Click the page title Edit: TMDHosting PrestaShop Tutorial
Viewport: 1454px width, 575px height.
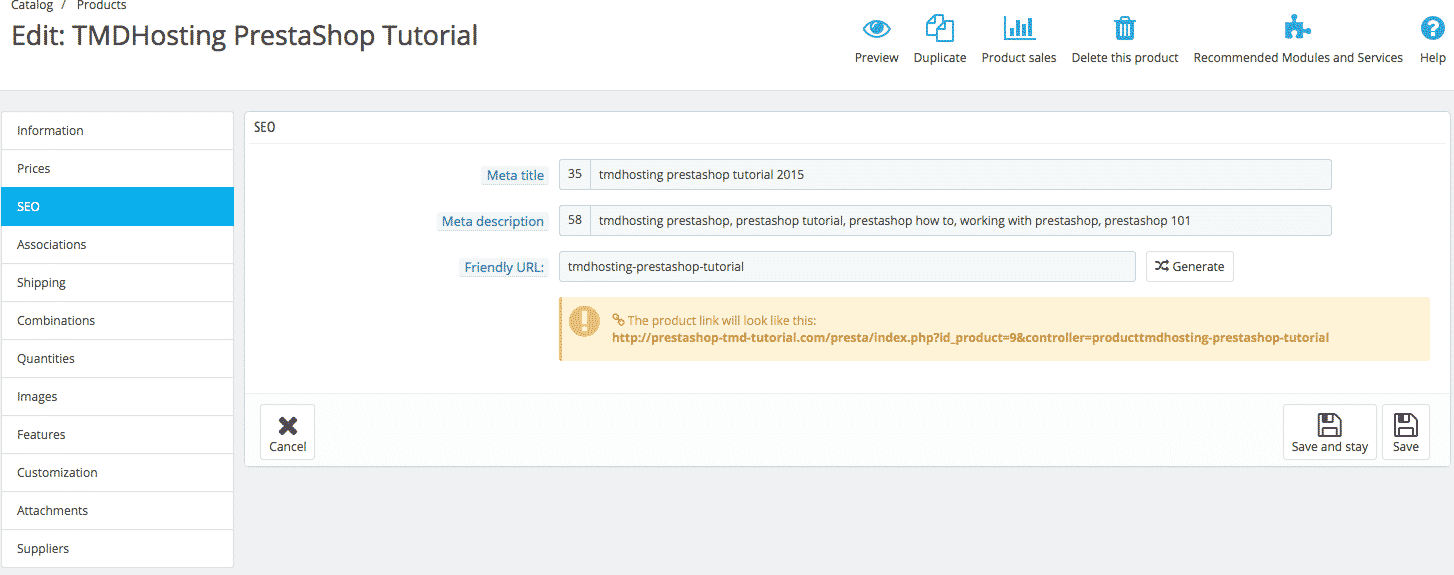[245, 35]
